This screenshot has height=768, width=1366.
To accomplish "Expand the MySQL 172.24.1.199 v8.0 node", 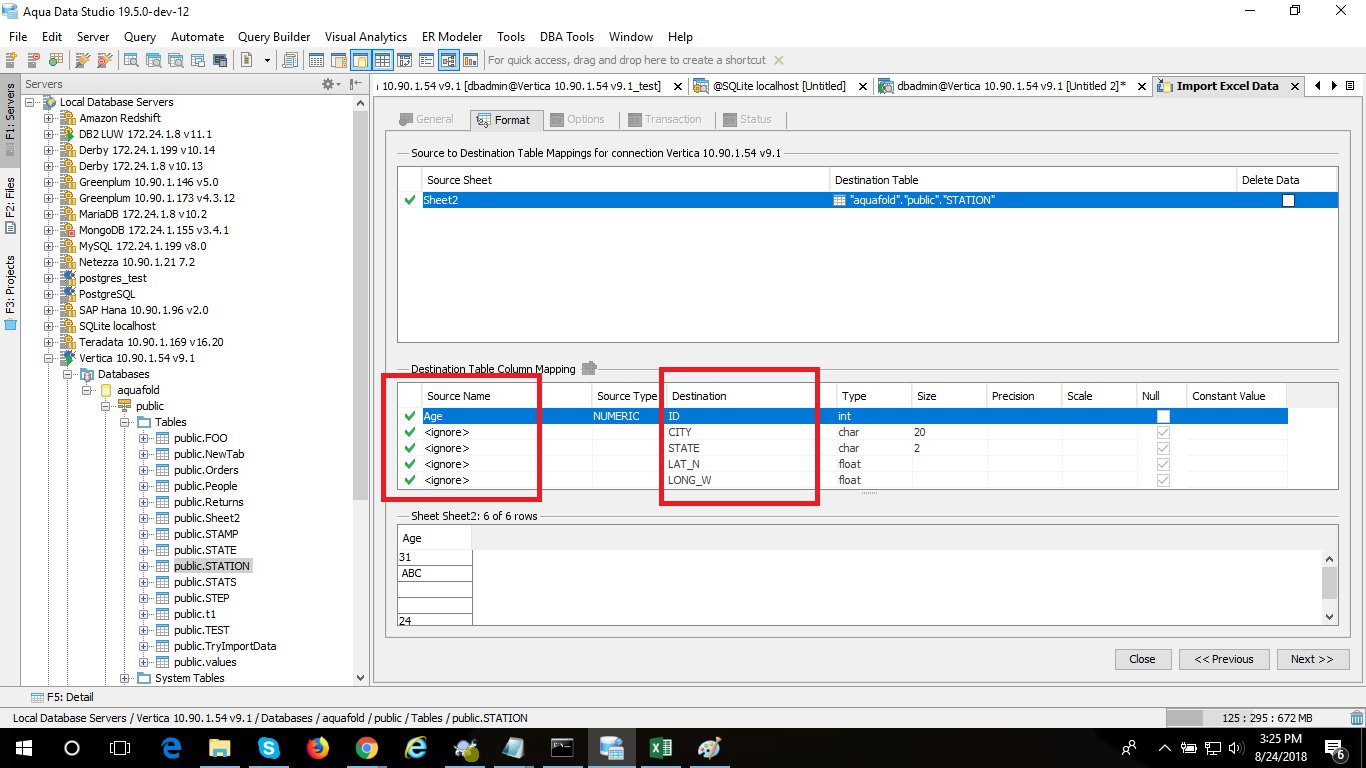I will pos(49,246).
